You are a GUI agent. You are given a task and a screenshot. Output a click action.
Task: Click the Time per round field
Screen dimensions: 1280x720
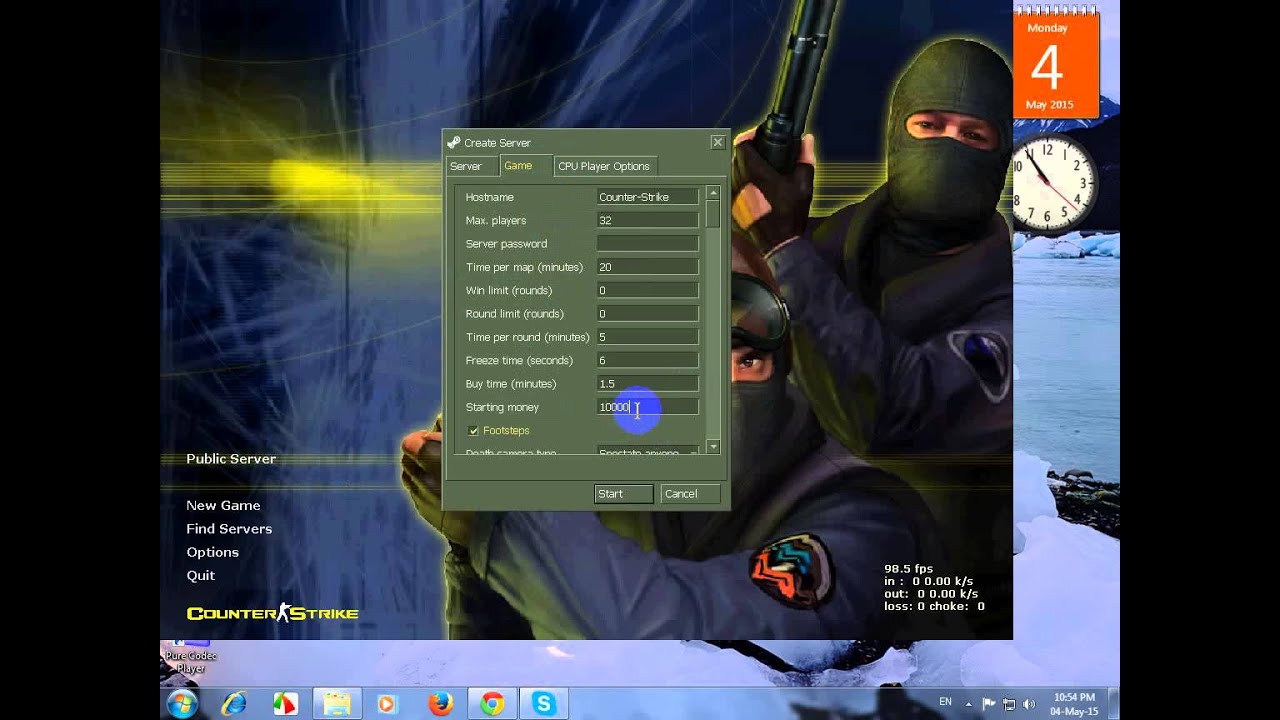point(648,337)
